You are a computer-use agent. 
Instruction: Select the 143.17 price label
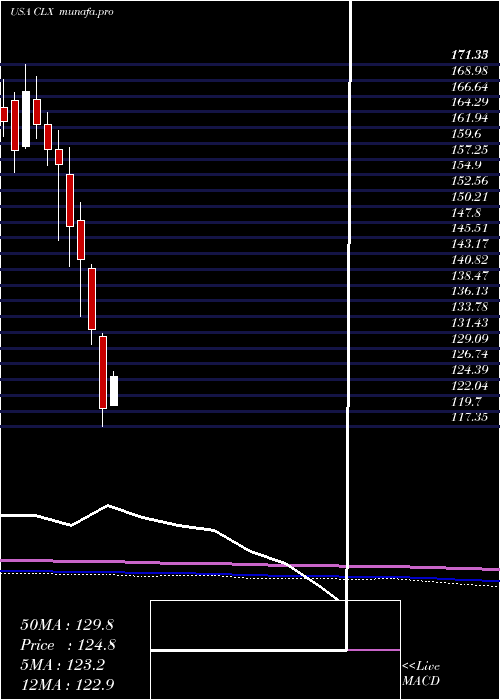(x=469, y=244)
